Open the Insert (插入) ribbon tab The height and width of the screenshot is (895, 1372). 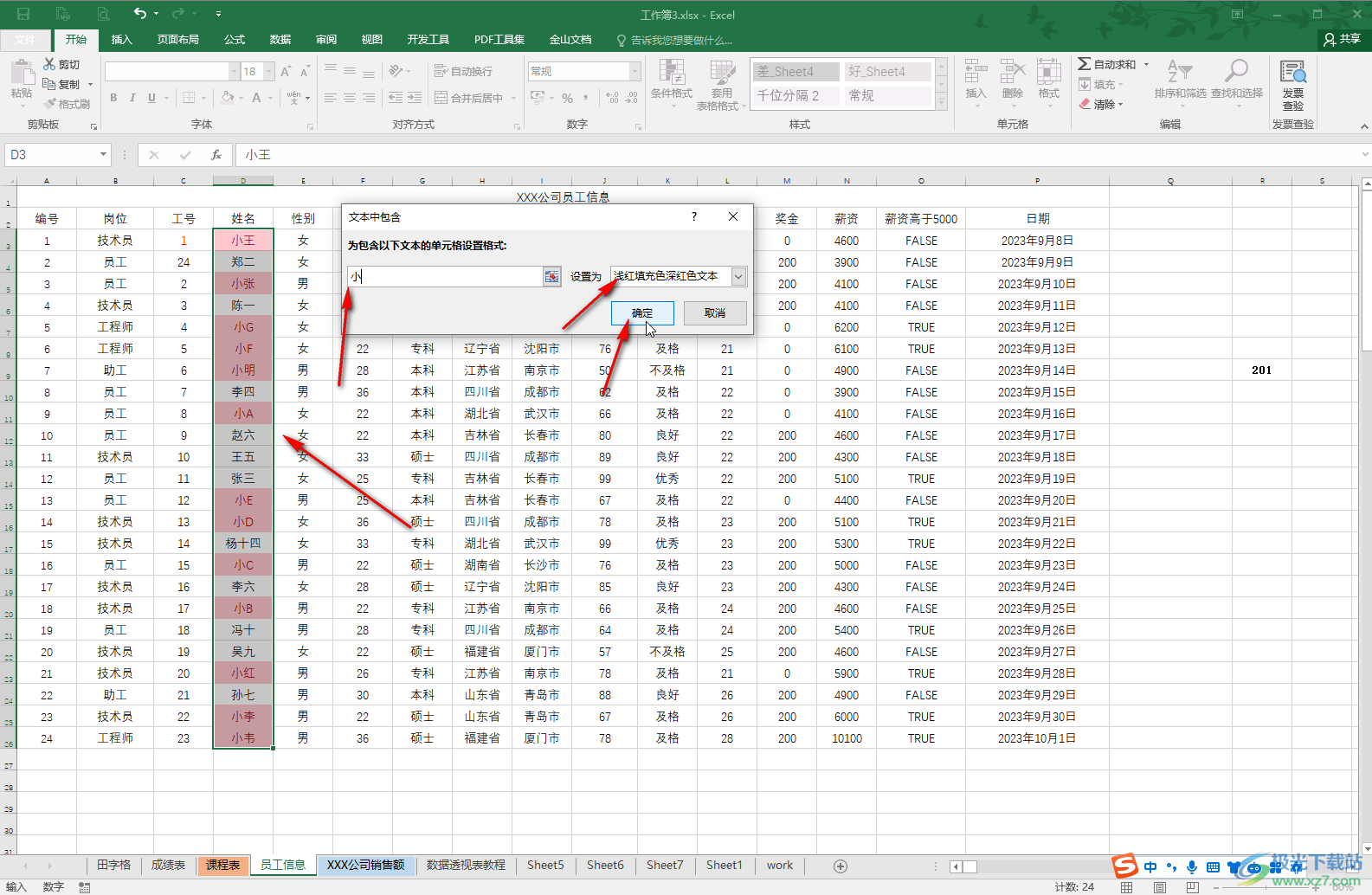[122, 39]
